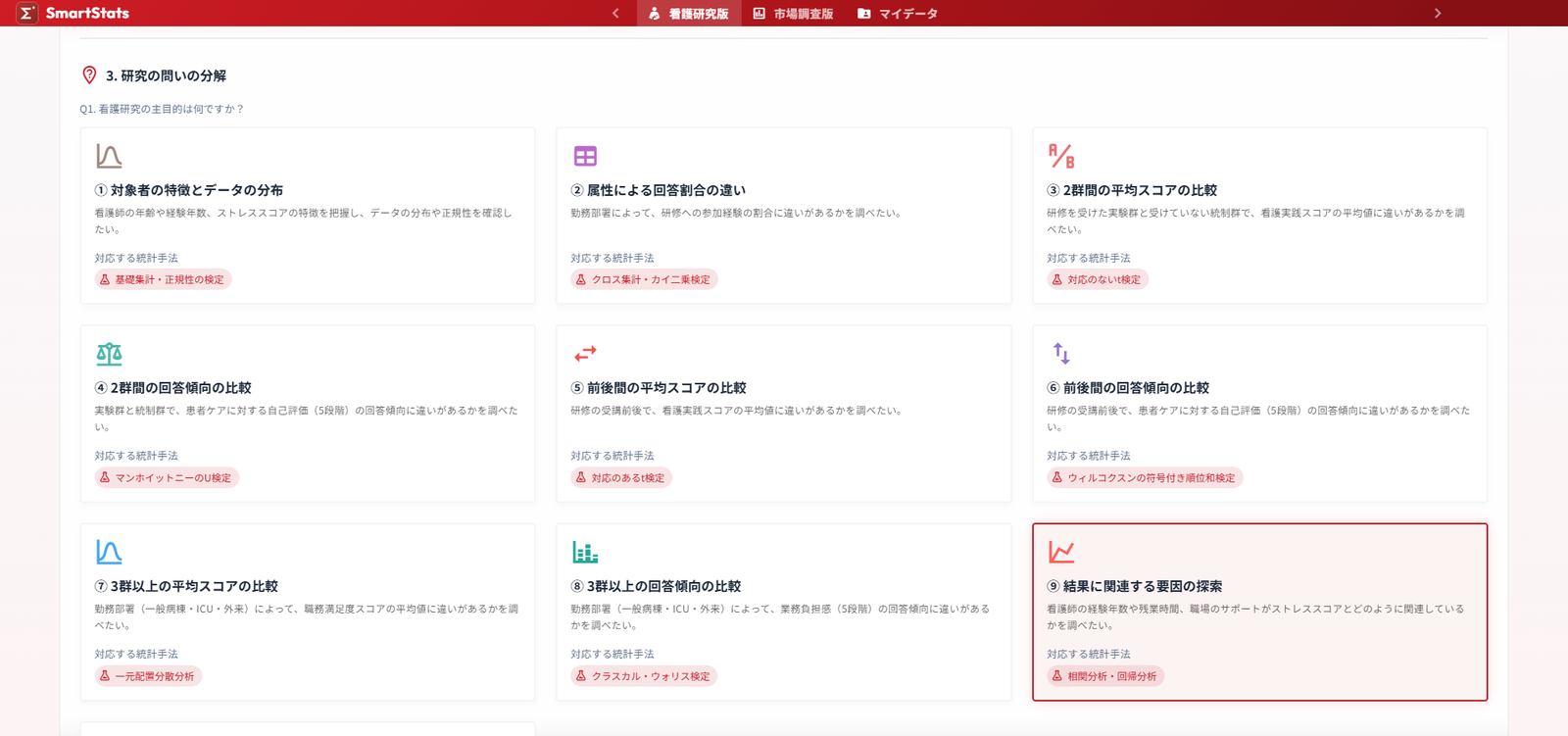Click the マンホイットニーのU検定 method tag
This screenshot has height=736, width=1568.
(x=167, y=478)
